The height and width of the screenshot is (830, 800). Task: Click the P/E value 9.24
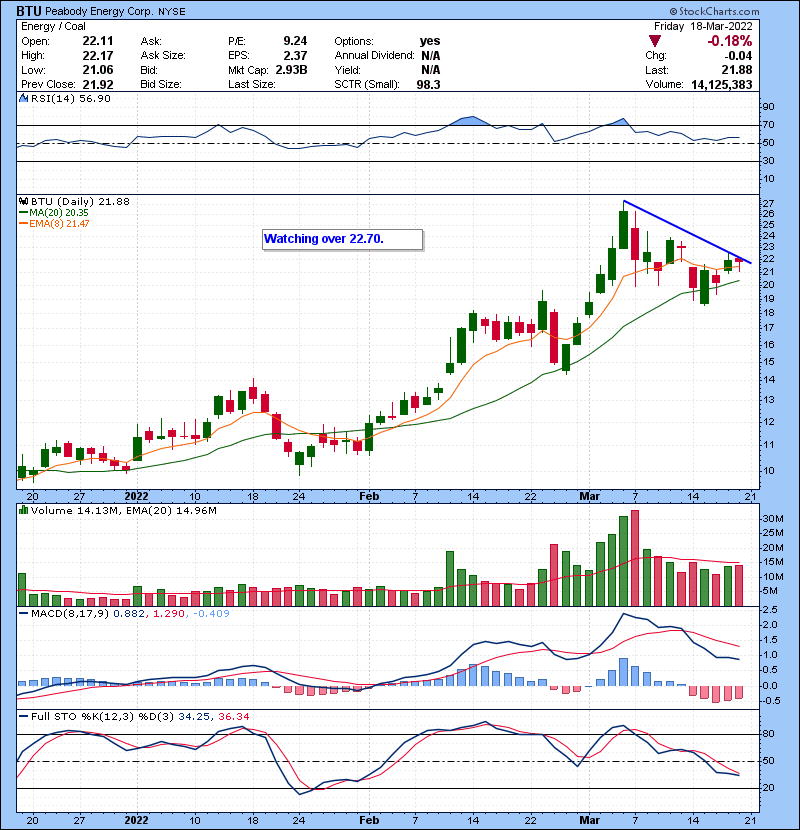coord(295,41)
